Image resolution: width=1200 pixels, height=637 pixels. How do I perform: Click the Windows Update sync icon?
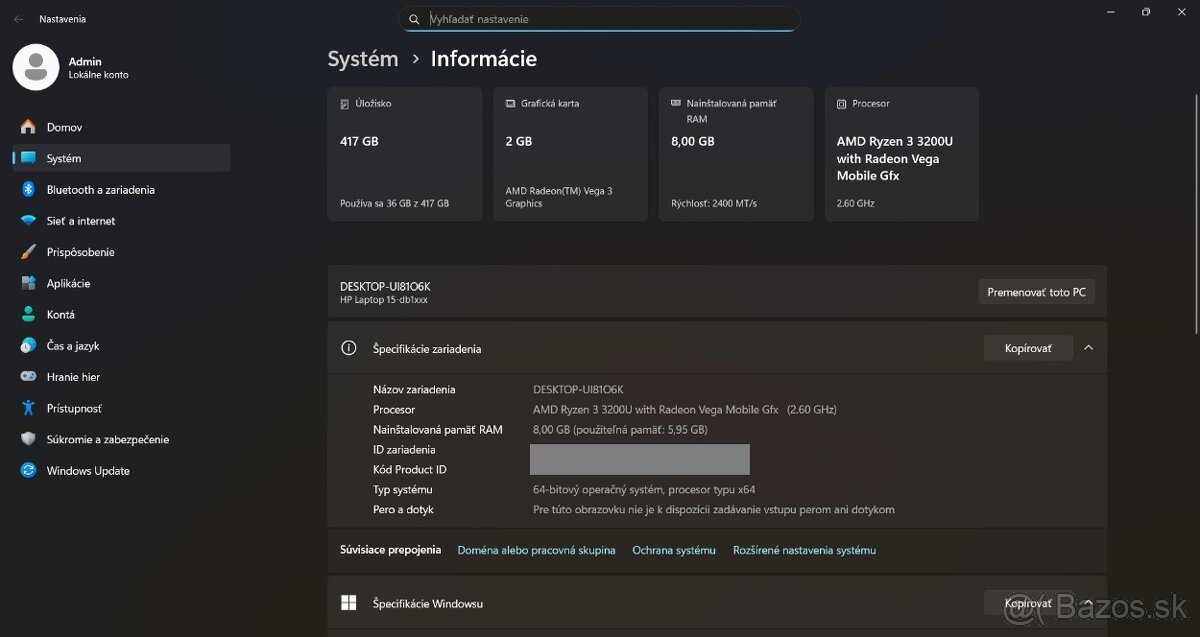(28, 470)
